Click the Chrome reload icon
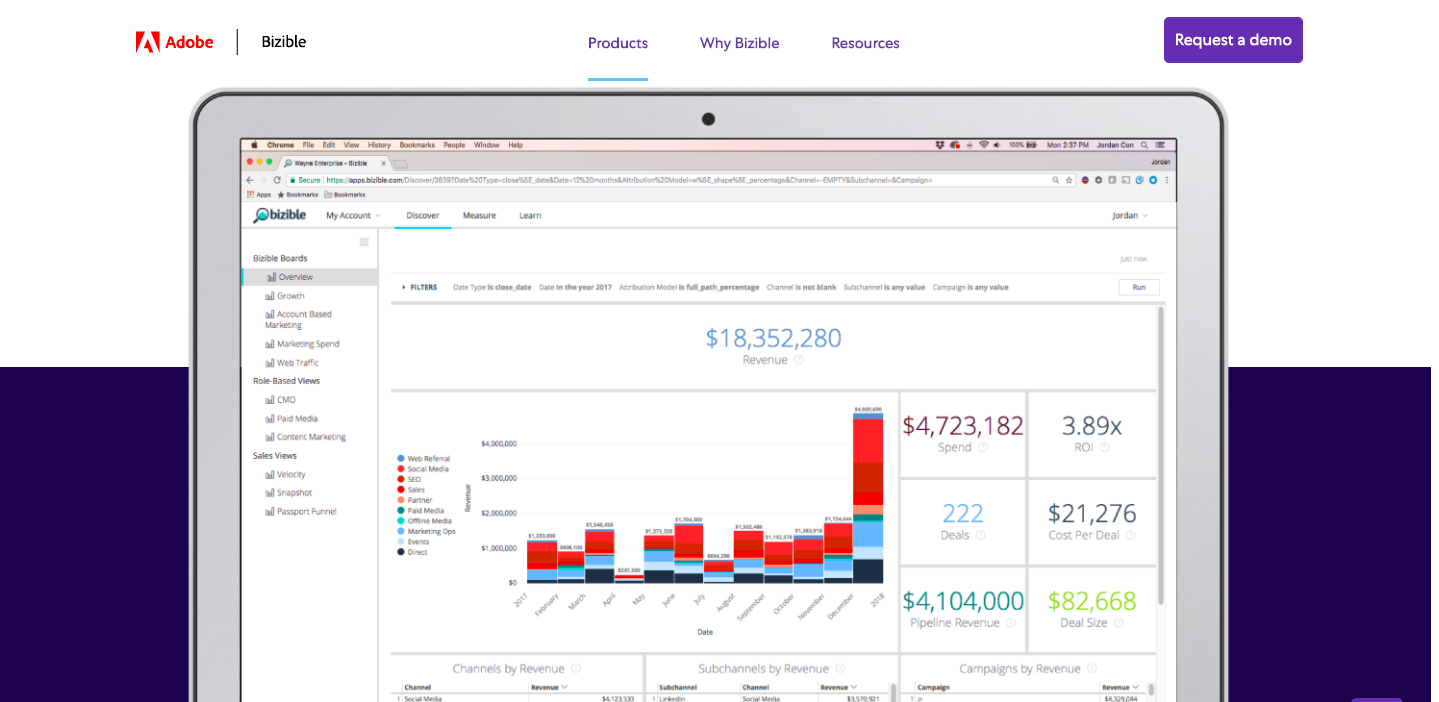The width and height of the screenshot is (1439, 702). pyautogui.click(x=277, y=180)
